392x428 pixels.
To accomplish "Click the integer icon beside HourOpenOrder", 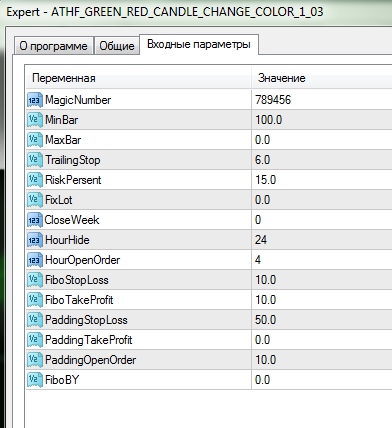I will pyautogui.click(x=35, y=260).
